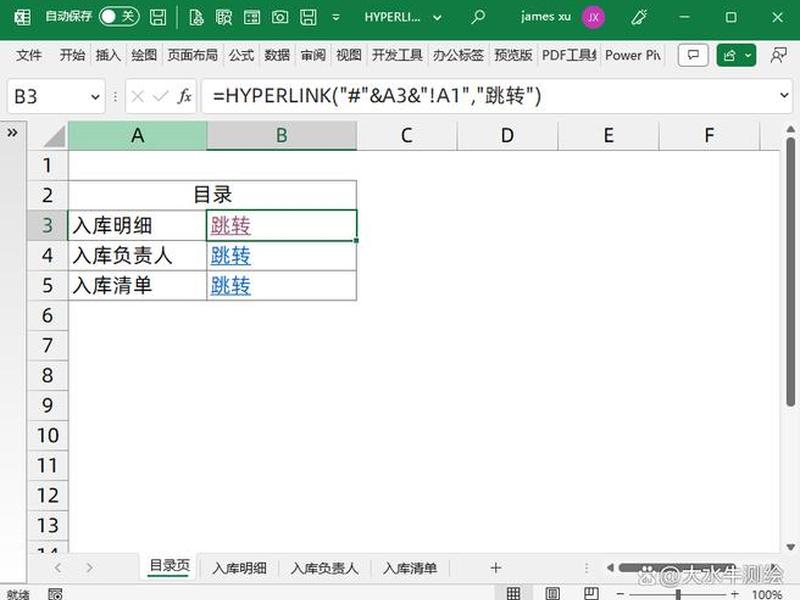Open the 预览版 ribbon tab
The width and height of the screenshot is (800, 600).
click(513, 55)
